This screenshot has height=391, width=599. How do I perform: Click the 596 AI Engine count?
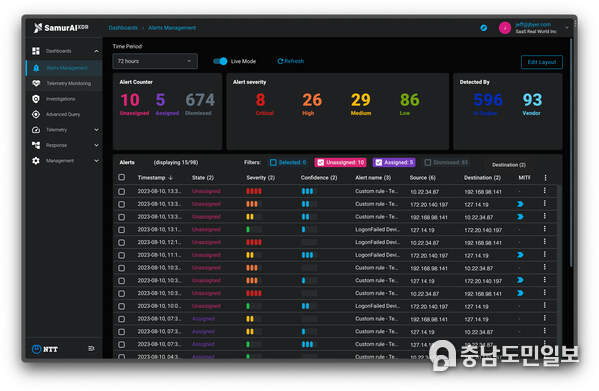click(x=487, y=103)
